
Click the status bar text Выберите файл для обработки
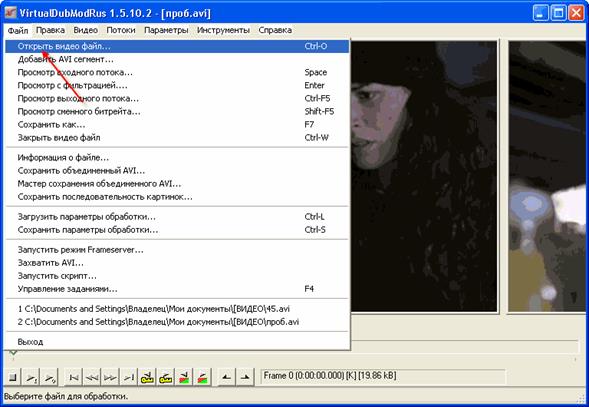point(66,396)
